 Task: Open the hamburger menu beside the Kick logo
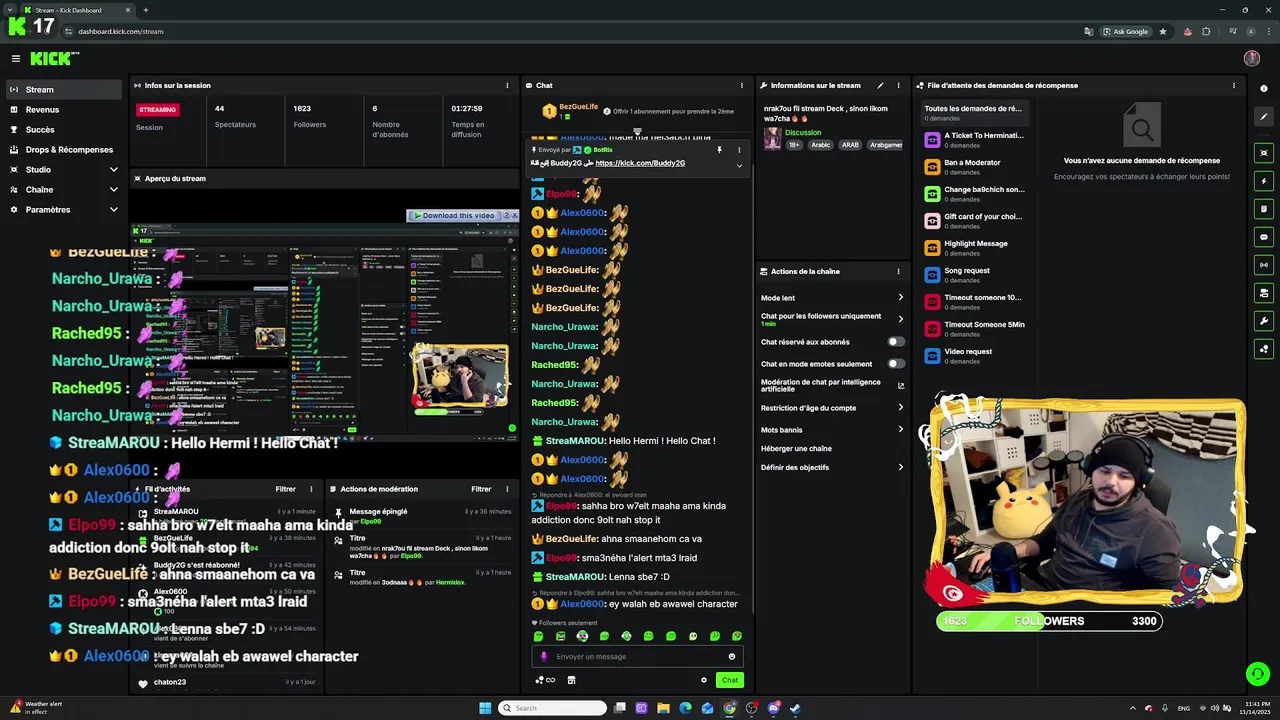[x=15, y=59]
